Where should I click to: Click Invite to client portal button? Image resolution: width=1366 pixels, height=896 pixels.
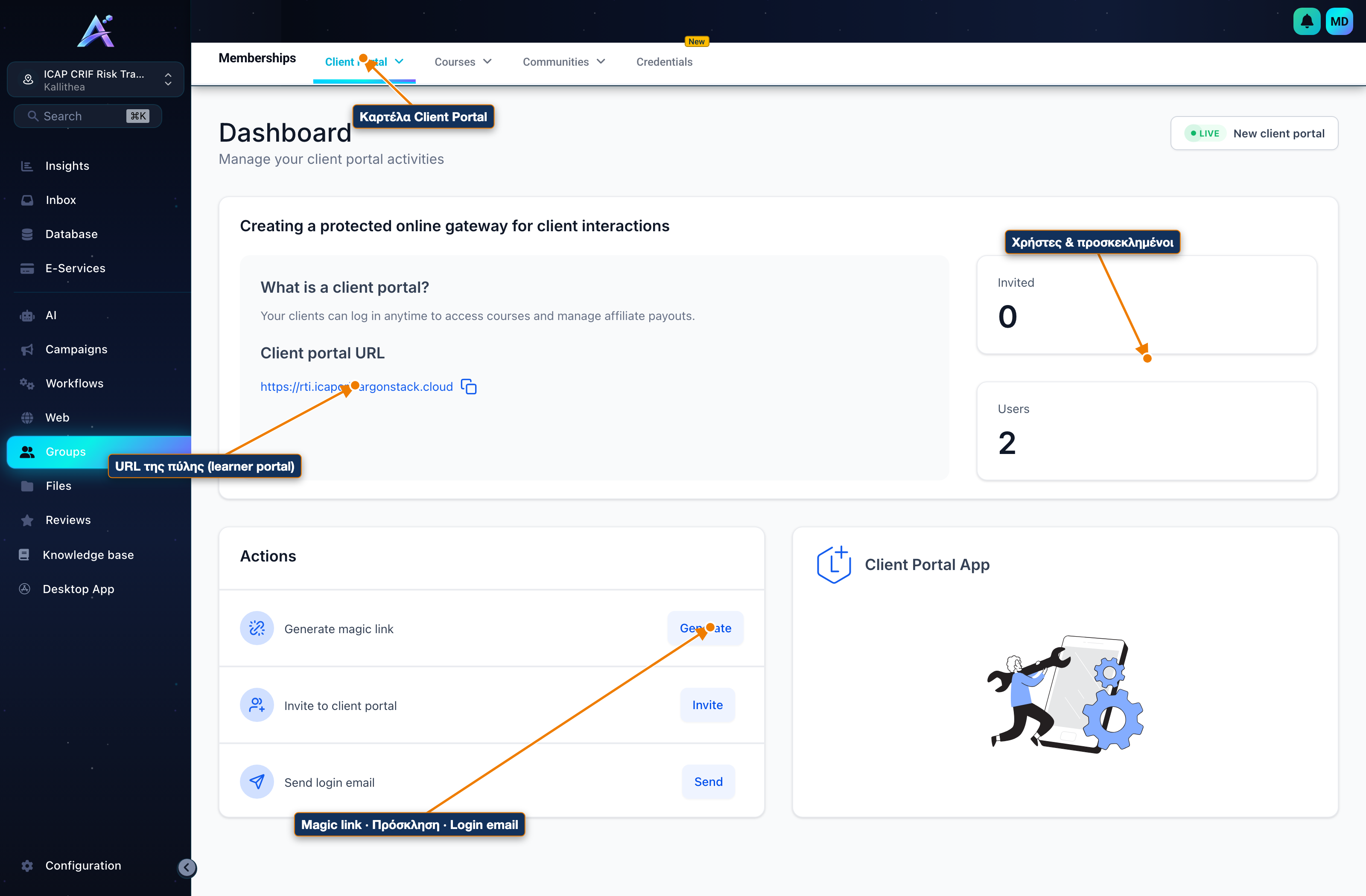(x=707, y=705)
